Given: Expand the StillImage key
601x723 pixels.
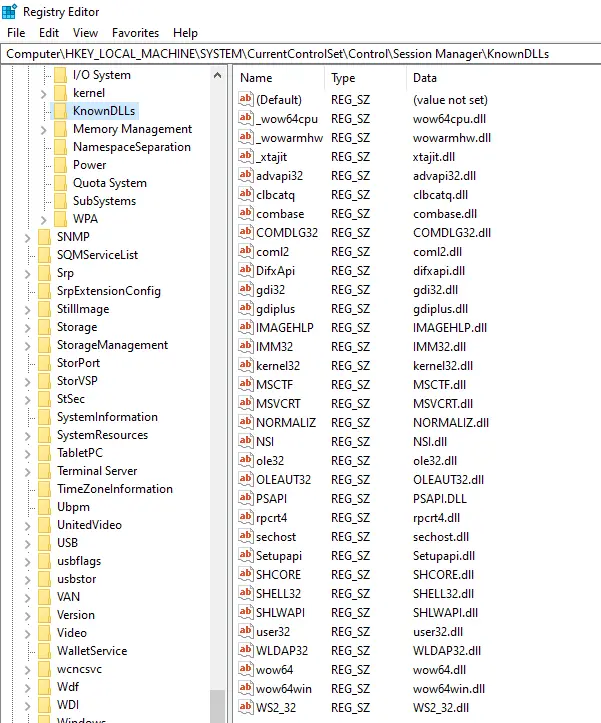Looking at the screenshot, I should (27, 310).
